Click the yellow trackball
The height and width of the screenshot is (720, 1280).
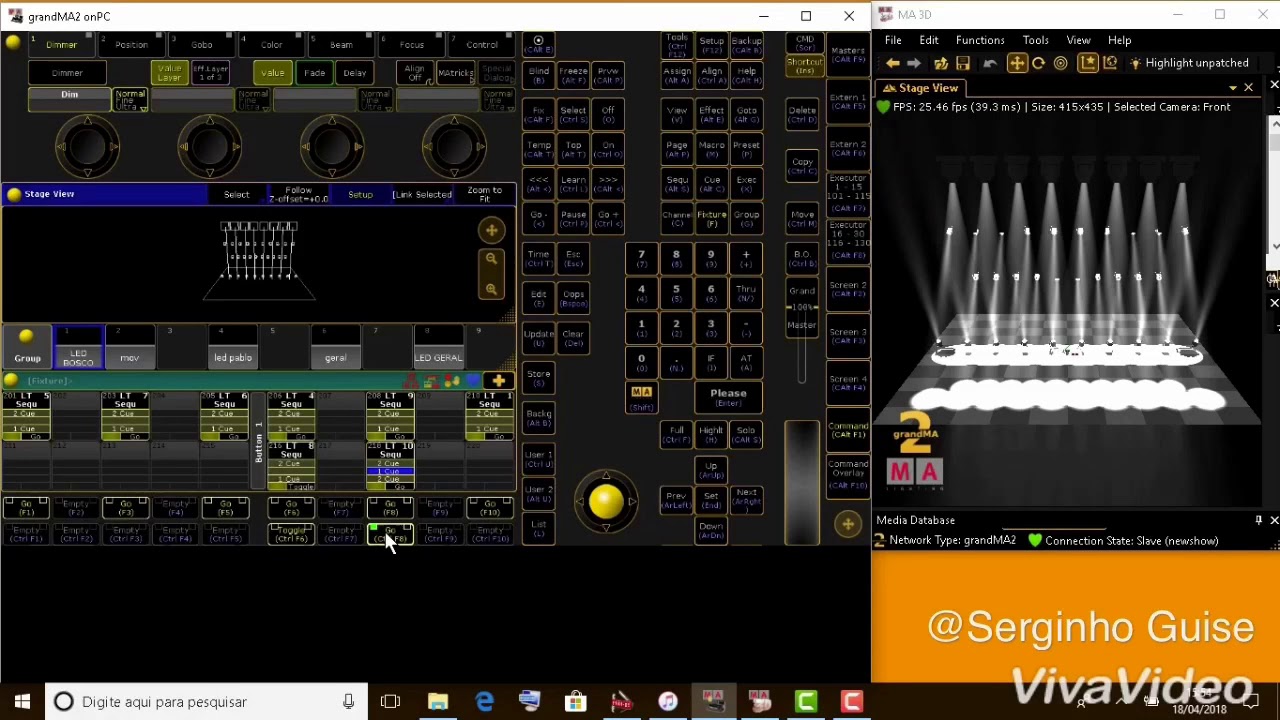tap(605, 502)
